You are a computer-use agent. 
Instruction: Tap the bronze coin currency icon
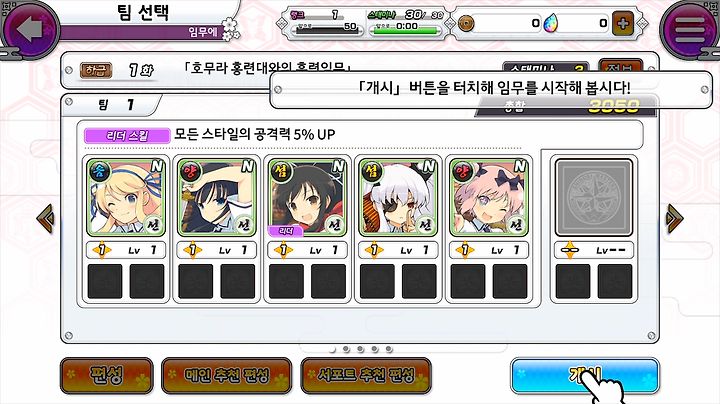tap(466, 23)
